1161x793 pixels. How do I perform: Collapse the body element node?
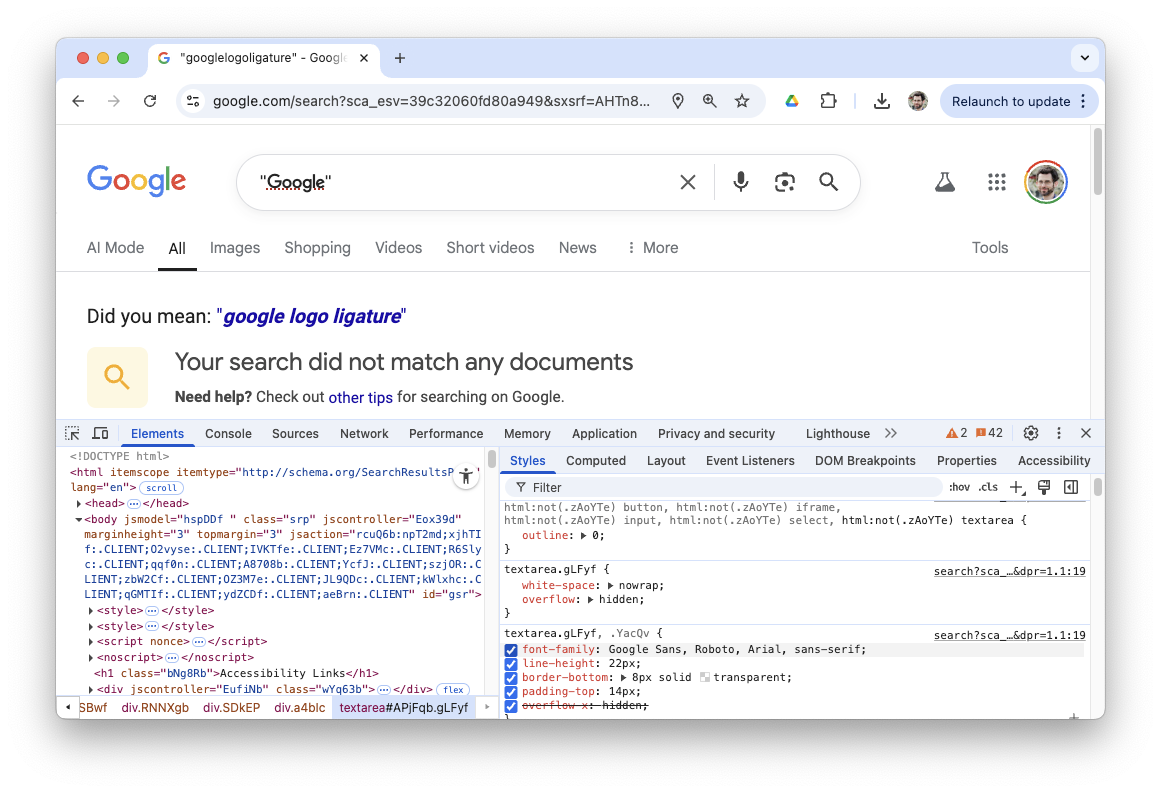[79, 520]
